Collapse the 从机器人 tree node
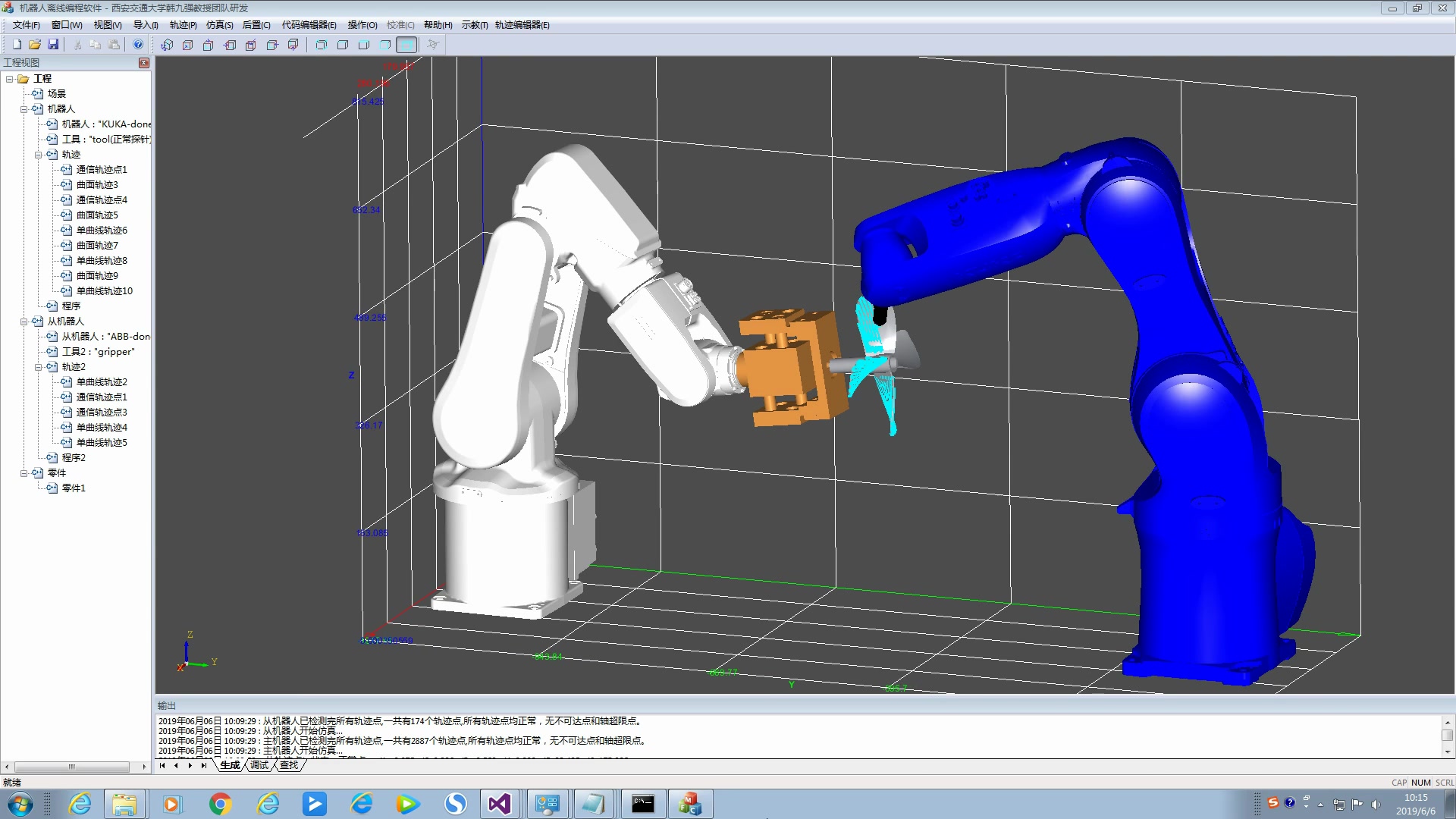1456x819 pixels. tap(24, 322)
